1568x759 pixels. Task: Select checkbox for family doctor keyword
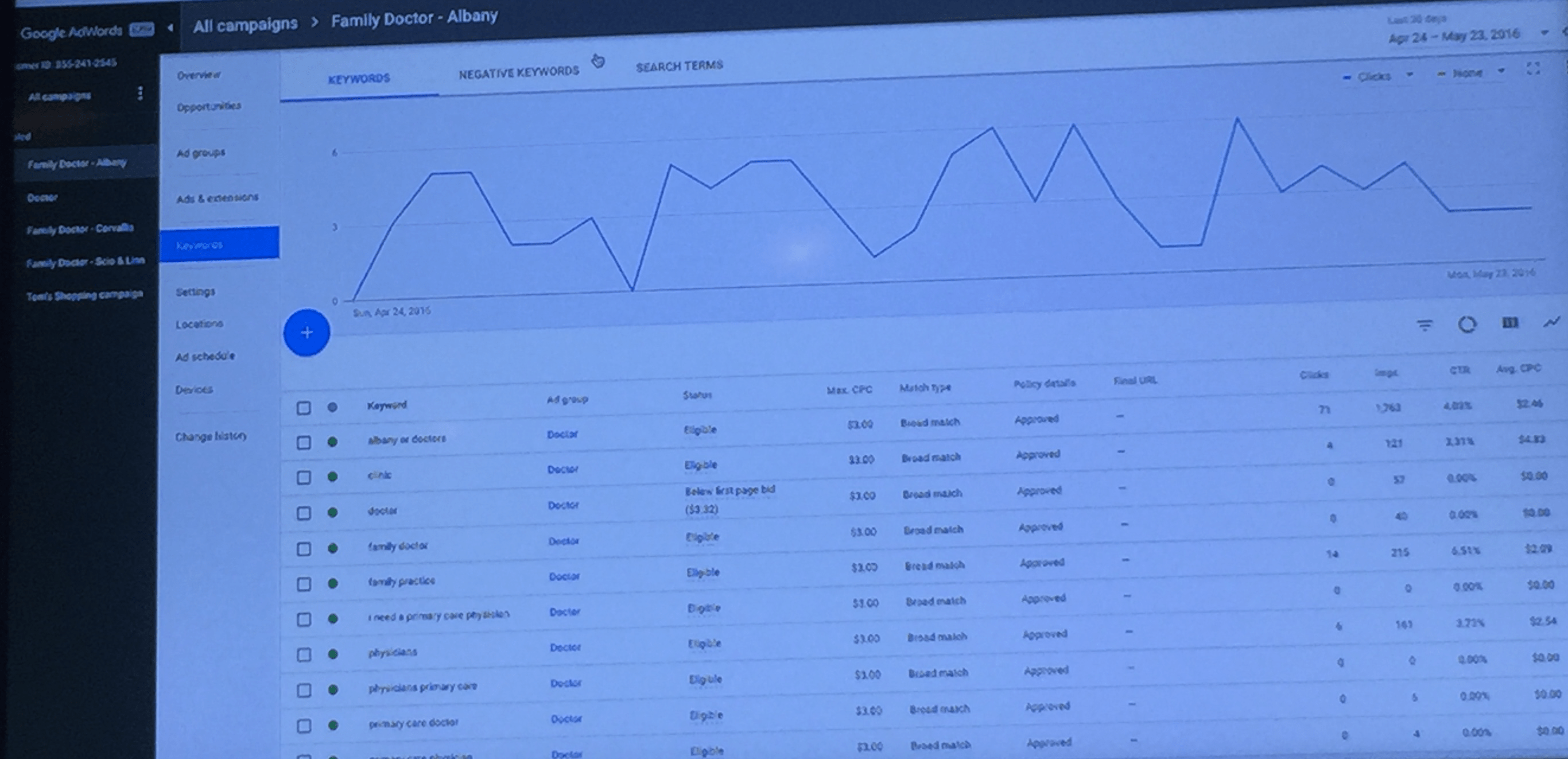point(304,549)
